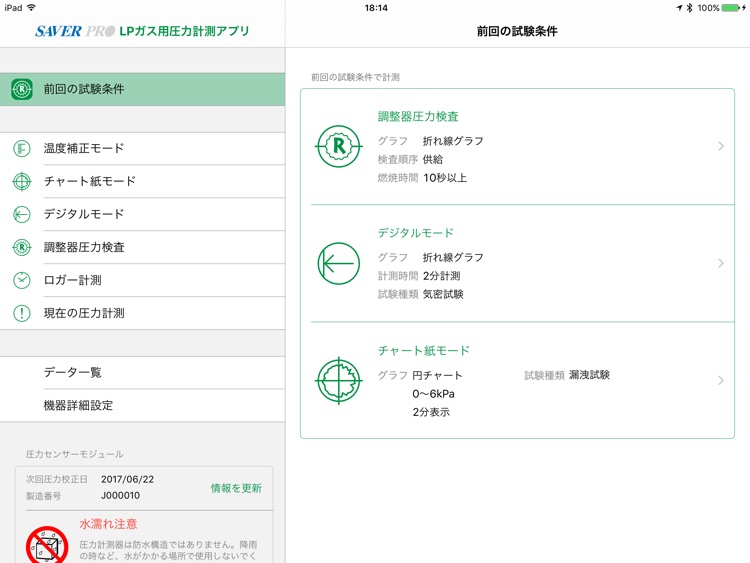The image size is (750, 563).
Task: Click the Wi-Fi status icon
Action: [32, 8]
